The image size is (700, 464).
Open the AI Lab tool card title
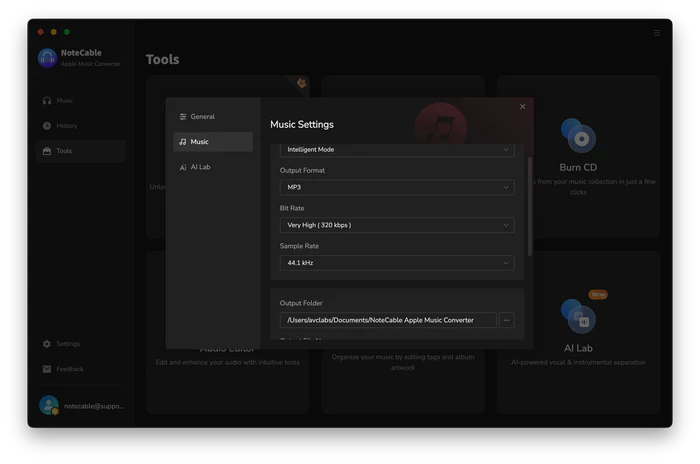(578, 348)
